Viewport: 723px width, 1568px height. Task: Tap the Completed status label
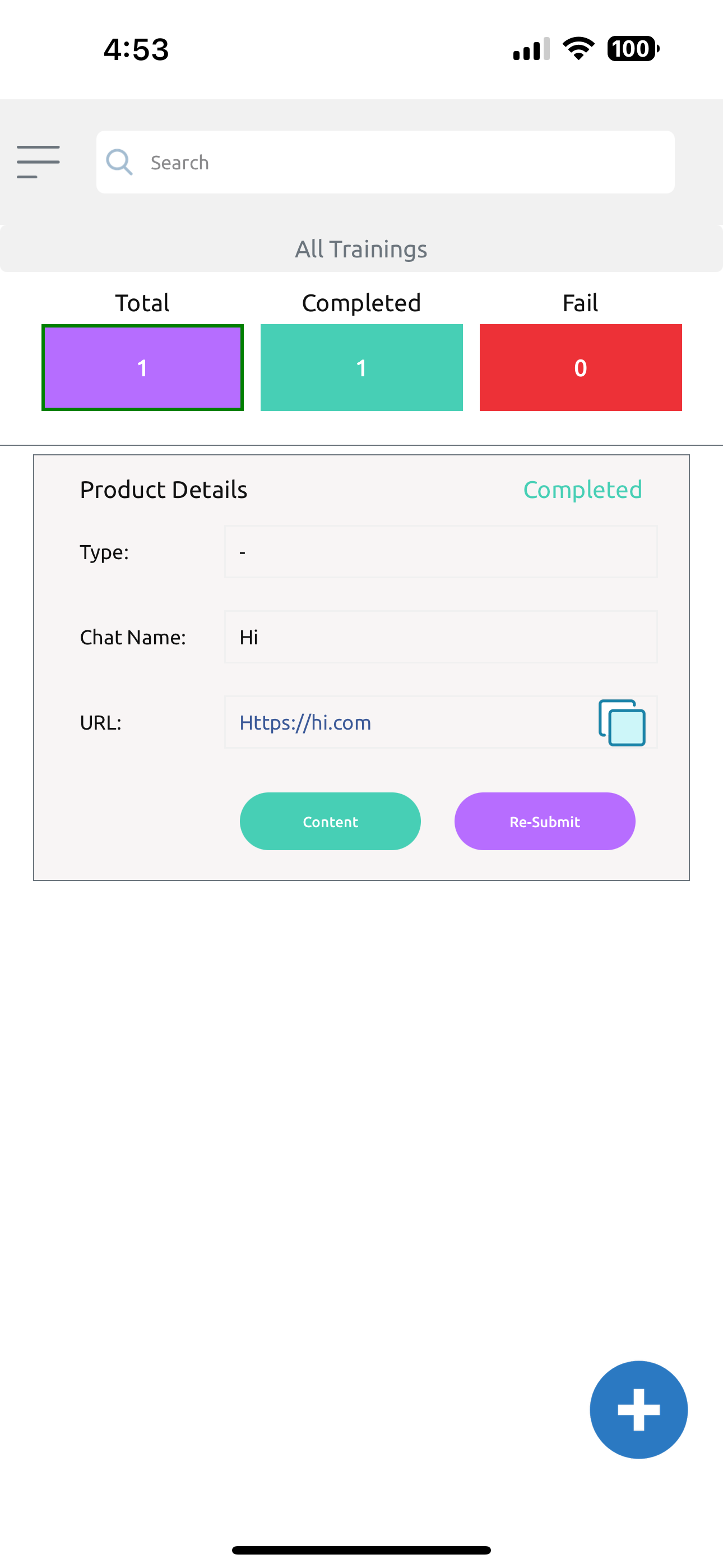tap(582, 490)
